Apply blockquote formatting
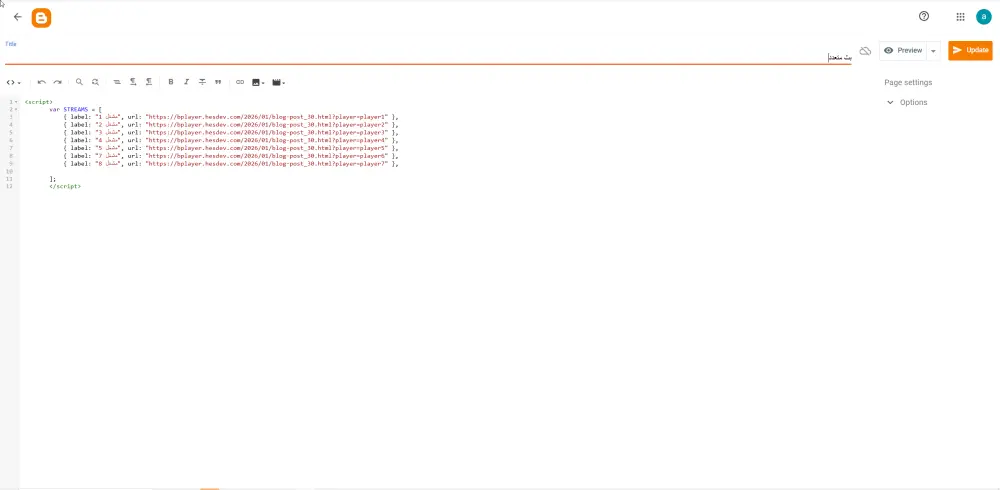The image size is (1000, 490). point(218,82)
